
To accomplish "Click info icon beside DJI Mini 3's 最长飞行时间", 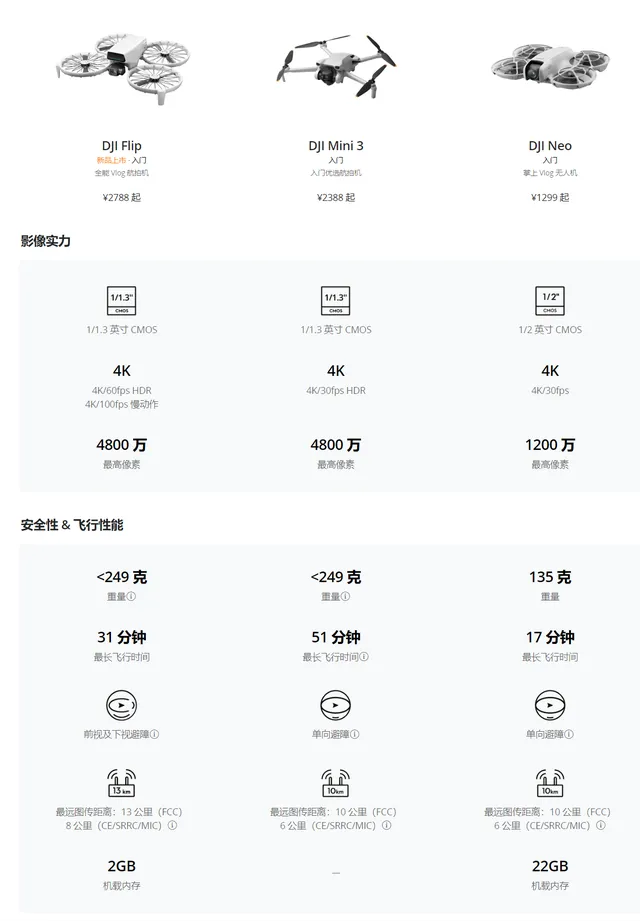I will tap(364, 657).
